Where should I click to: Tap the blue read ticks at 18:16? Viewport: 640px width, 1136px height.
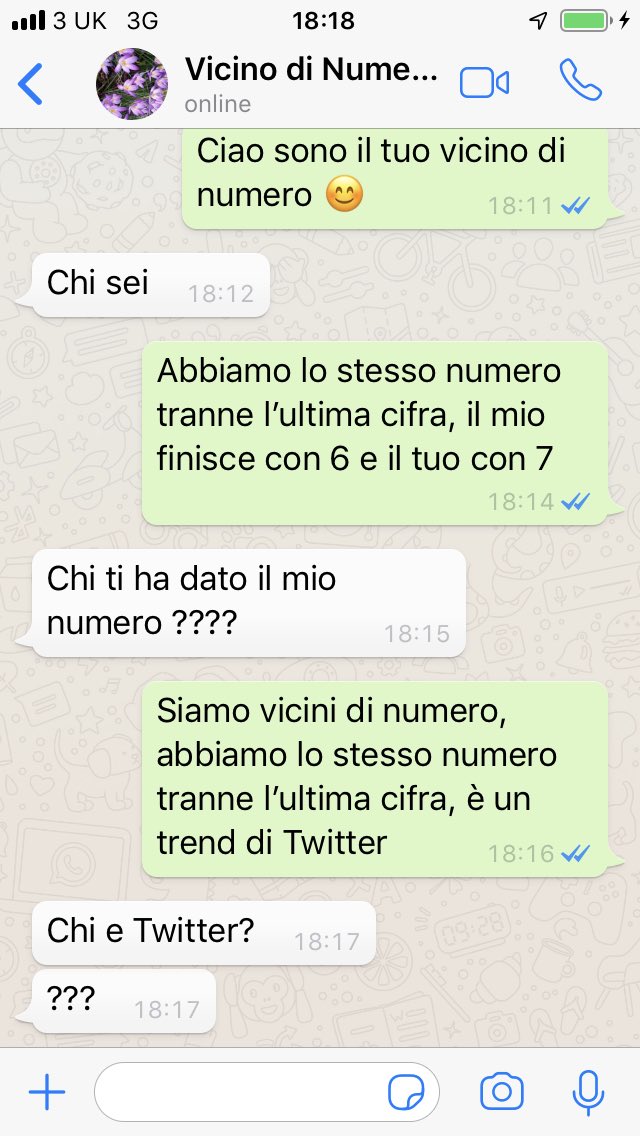tap(575, 854)
